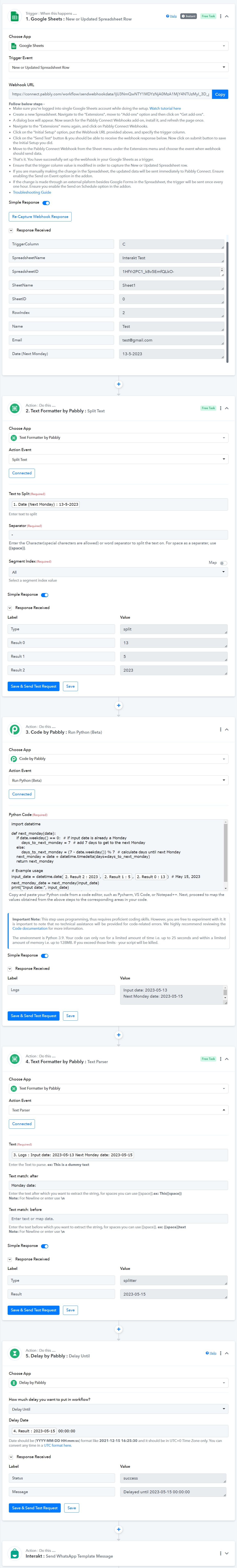The height and width of the screenshot is (1568, 237).
Task: Click Connected button in Split Text step
Action: click(22, 473)
